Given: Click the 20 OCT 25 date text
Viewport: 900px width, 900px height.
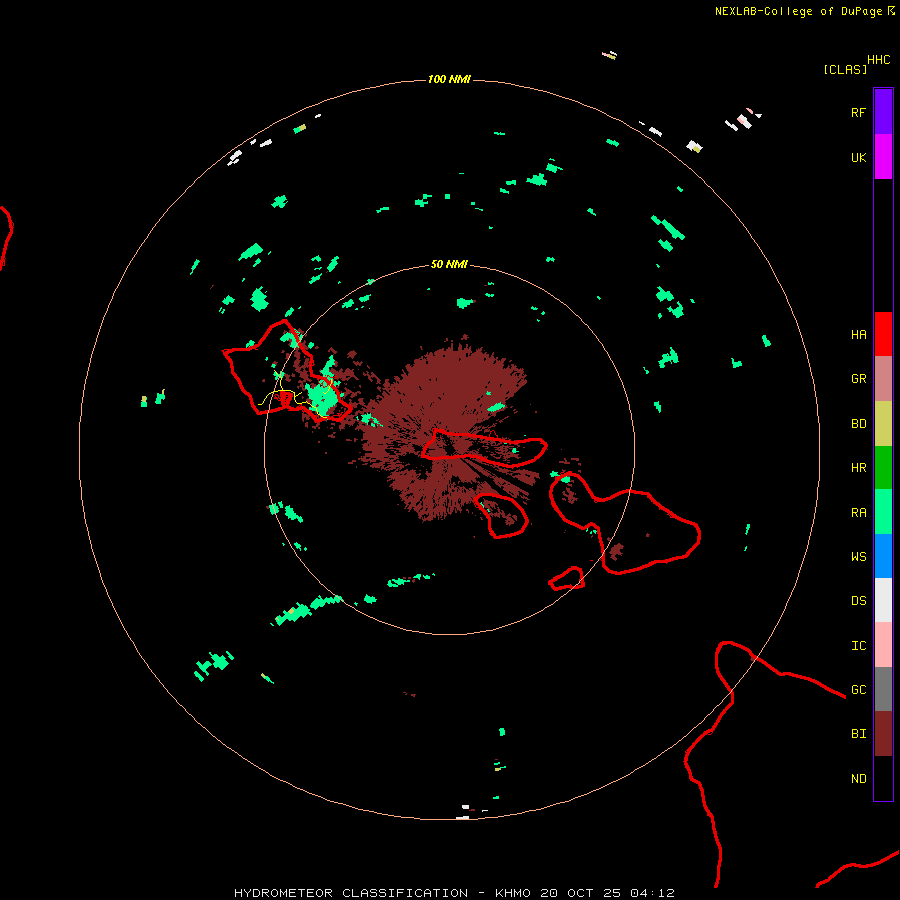Looking at the screenshot, I should (x=581, y=893).
